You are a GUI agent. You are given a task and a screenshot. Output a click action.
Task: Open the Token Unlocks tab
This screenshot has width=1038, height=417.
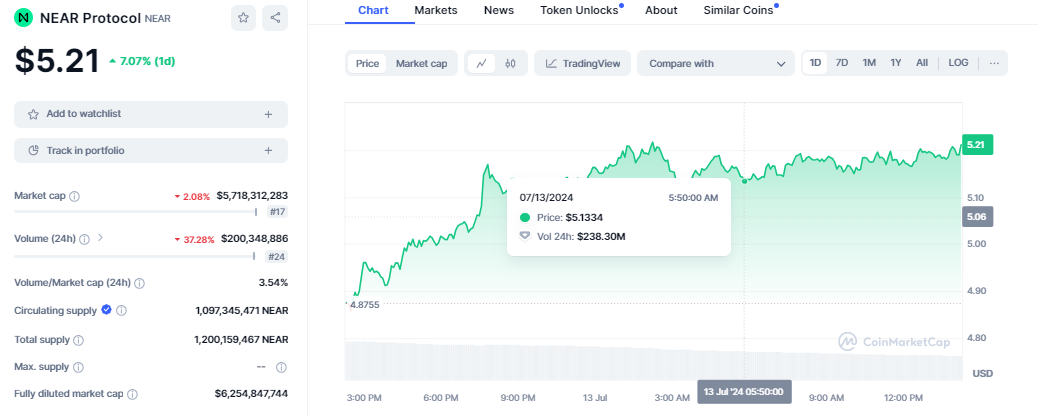[579, 10]
